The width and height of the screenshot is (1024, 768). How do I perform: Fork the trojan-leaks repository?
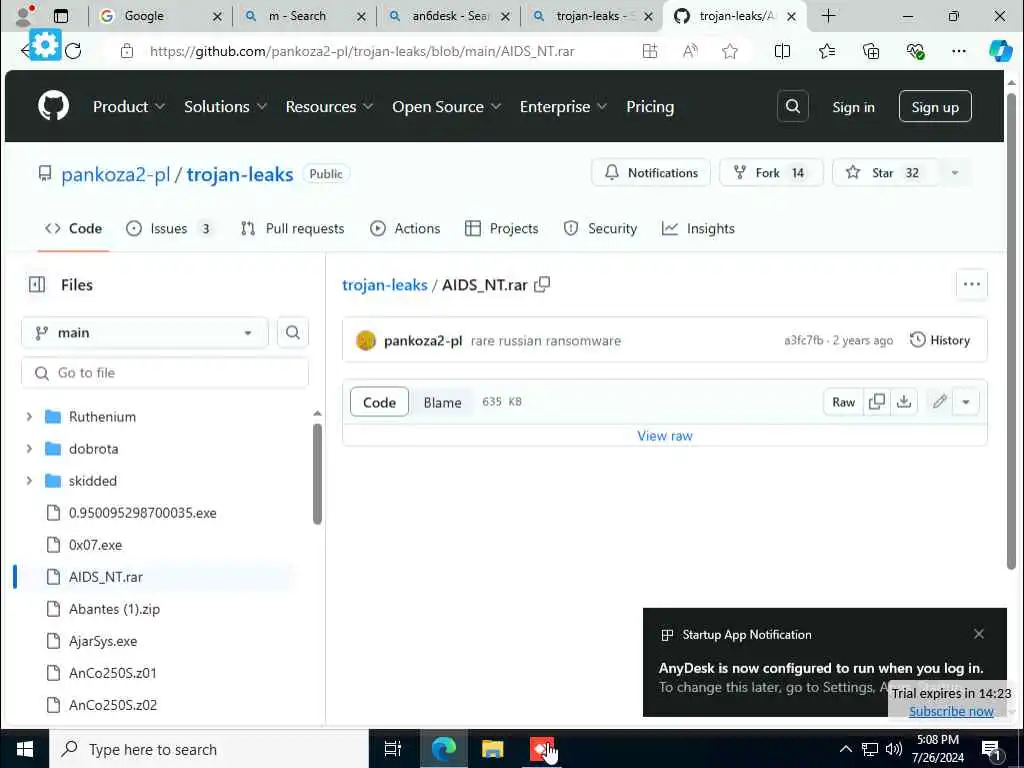(x=771, y=172)
